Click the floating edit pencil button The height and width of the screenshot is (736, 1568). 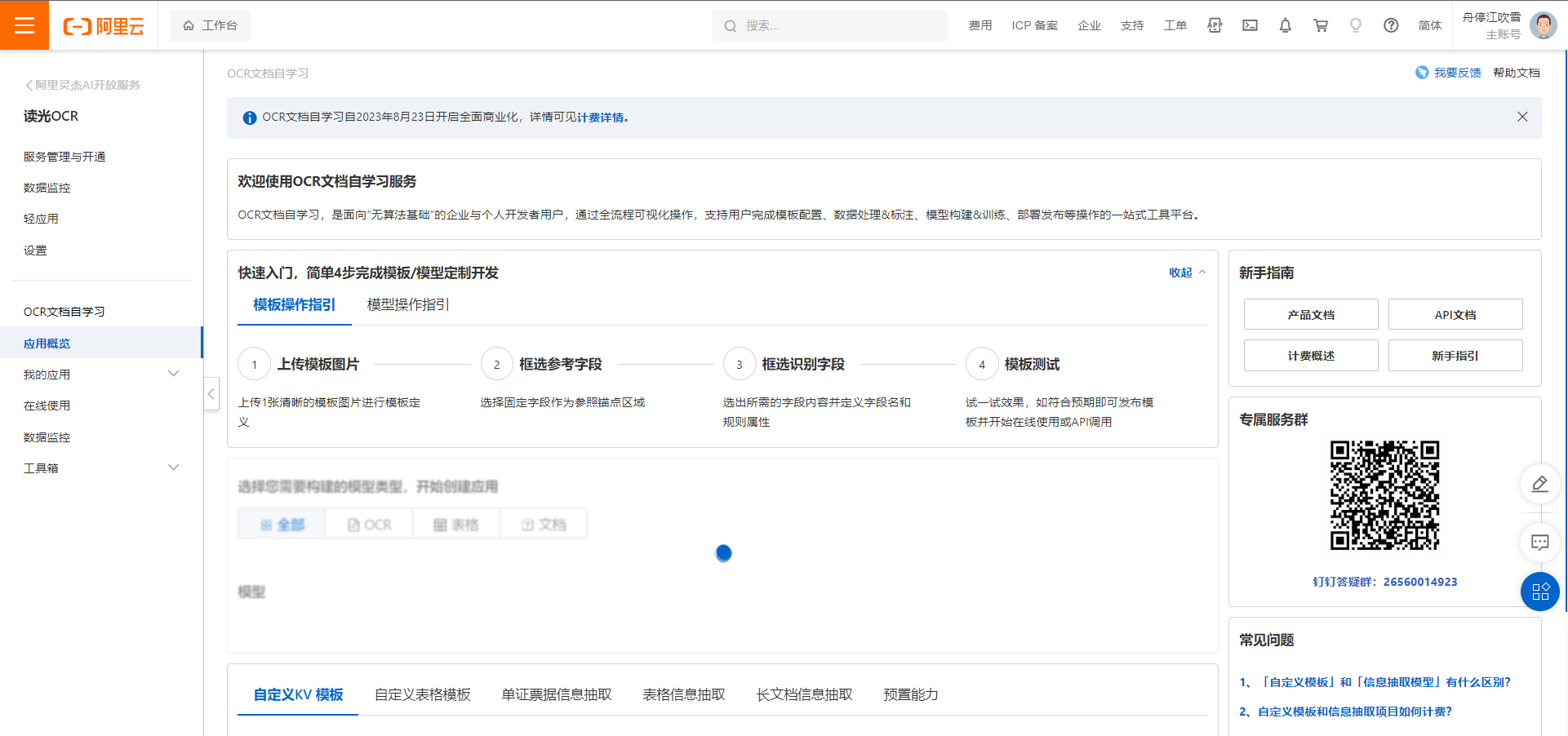(1539, 484)
